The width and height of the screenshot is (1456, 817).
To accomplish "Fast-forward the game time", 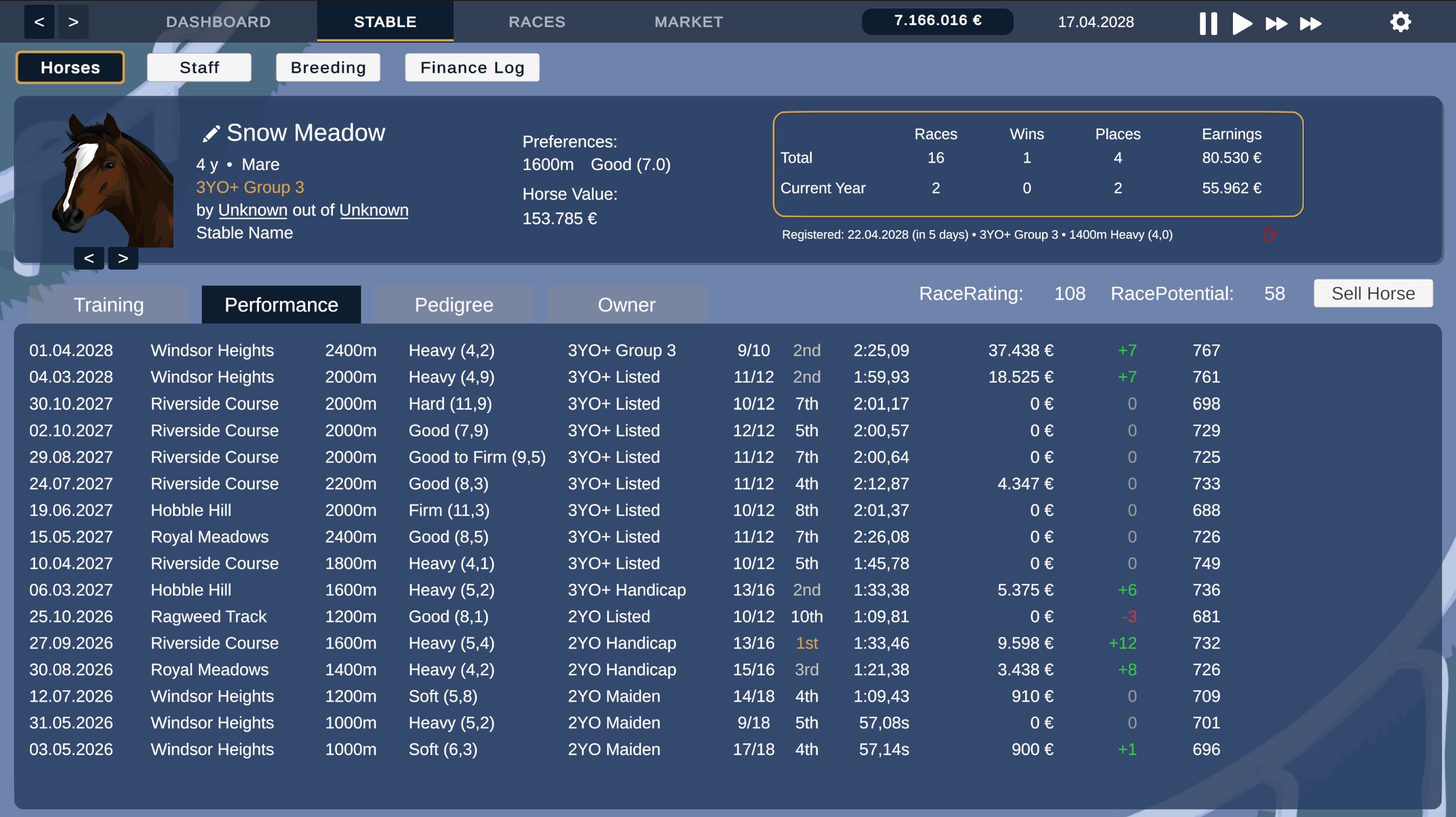I will (x=1276, y=22).
